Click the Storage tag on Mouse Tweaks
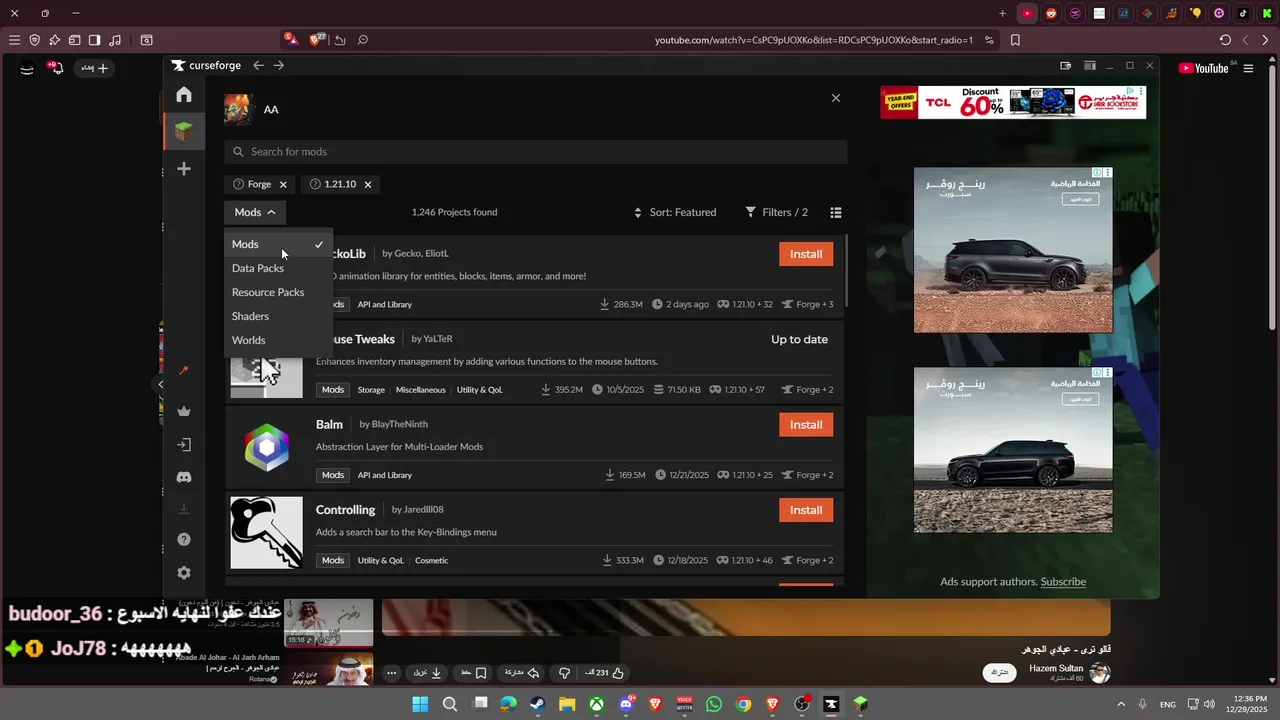The height and width of the screenshot is (720, 1280). pos(371,390)
